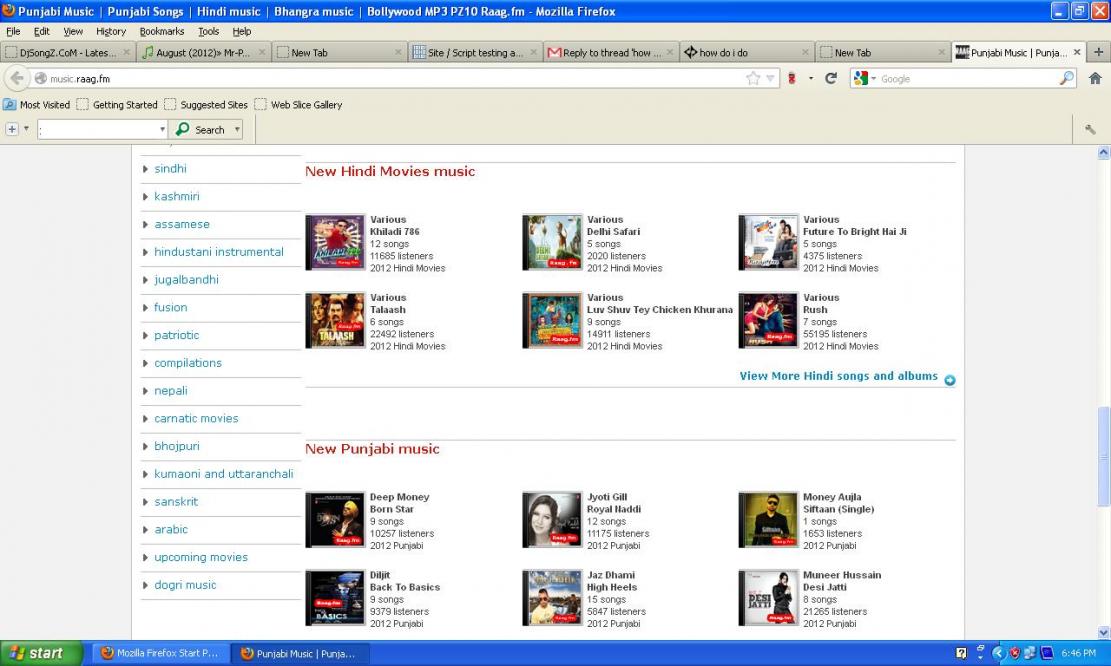Click View More Hindi songs and albums
The height and width of the screenshot is (666, 1111).
838,376
